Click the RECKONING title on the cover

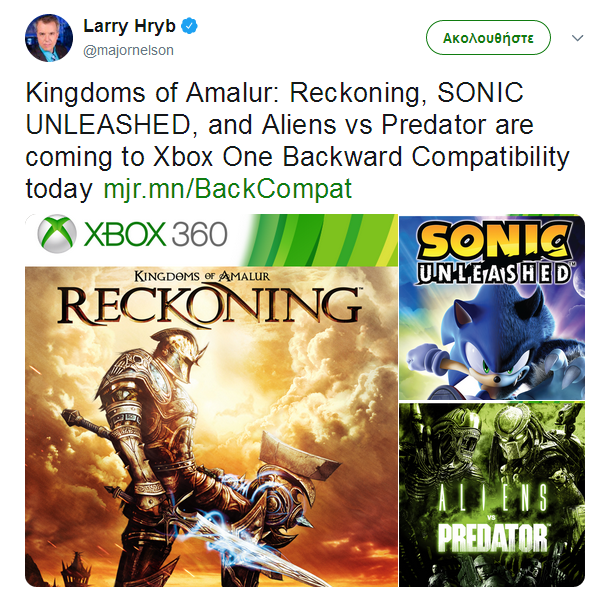click(x=209, y=304)
